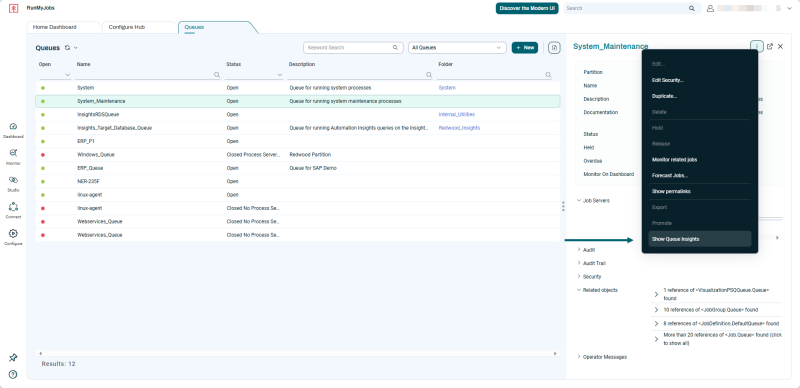This screenshot has height=388, width=800.
Task: Open details in new window icon
Action: click(x=770, y=46)
